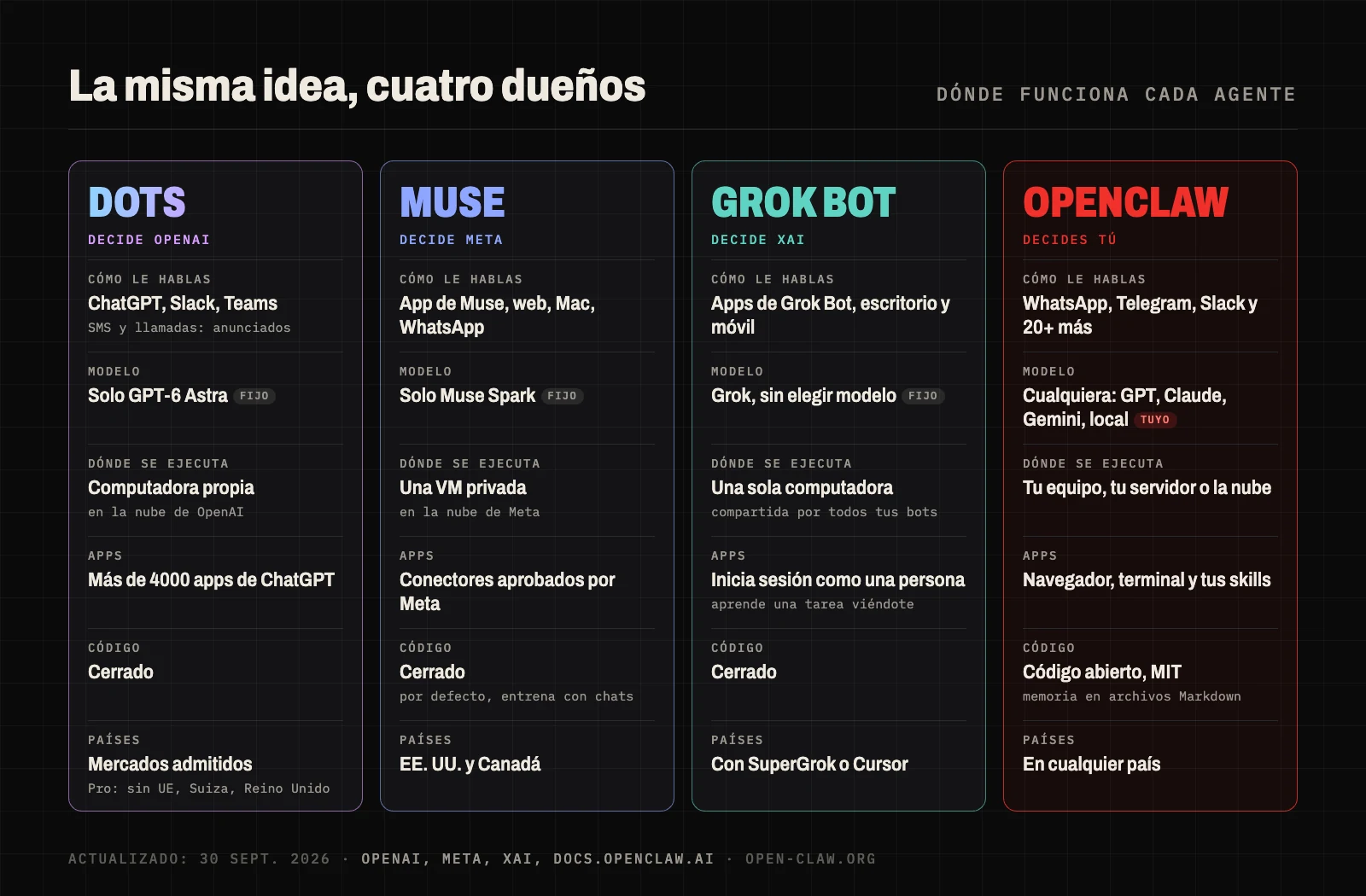
Task: Click "Pro: sin UE, Suiza, Reino Unido"
Action: [209, 788]
